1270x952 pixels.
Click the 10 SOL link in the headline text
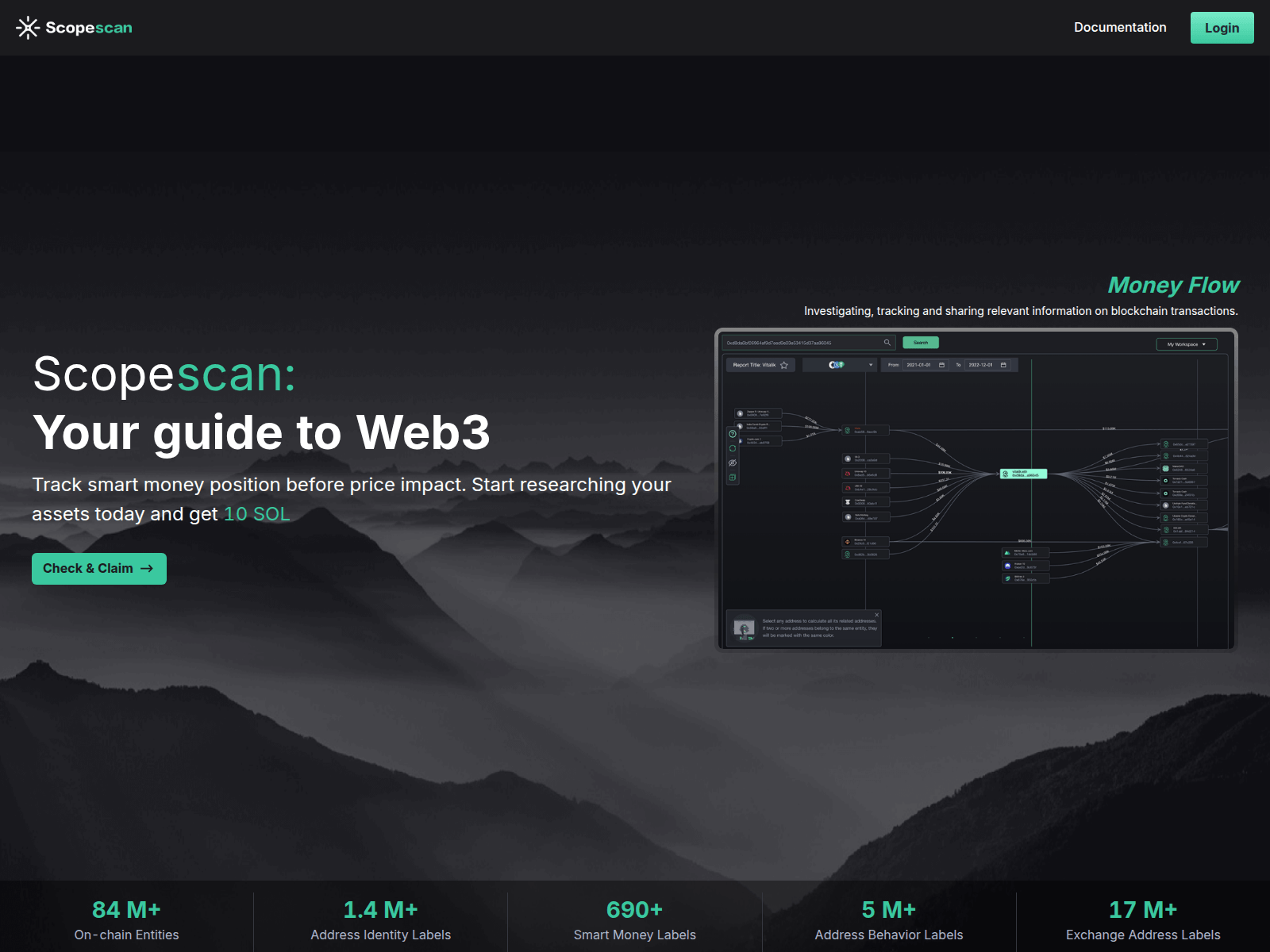(x=256, y=514)
